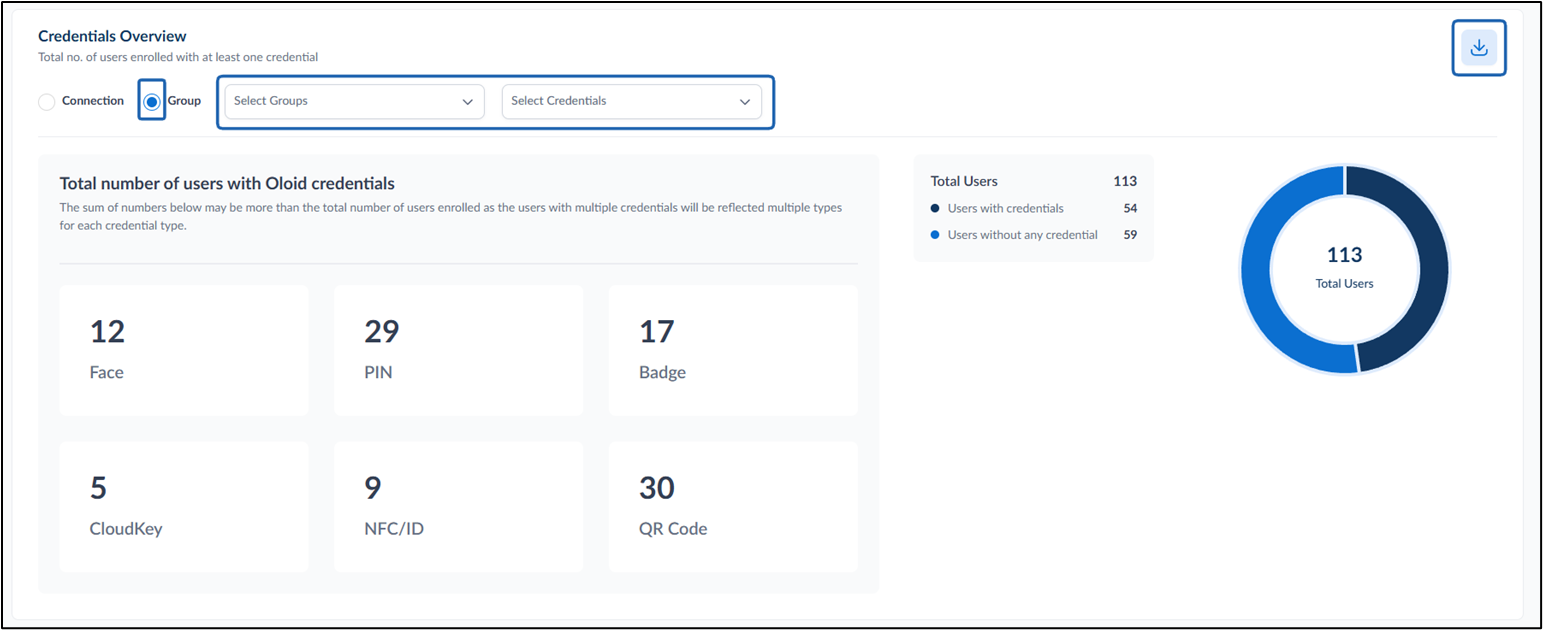Click the value 59 in legend
Viewport: 1543px width, 630px height.
pyautogui.click(x=1129, y=235)
